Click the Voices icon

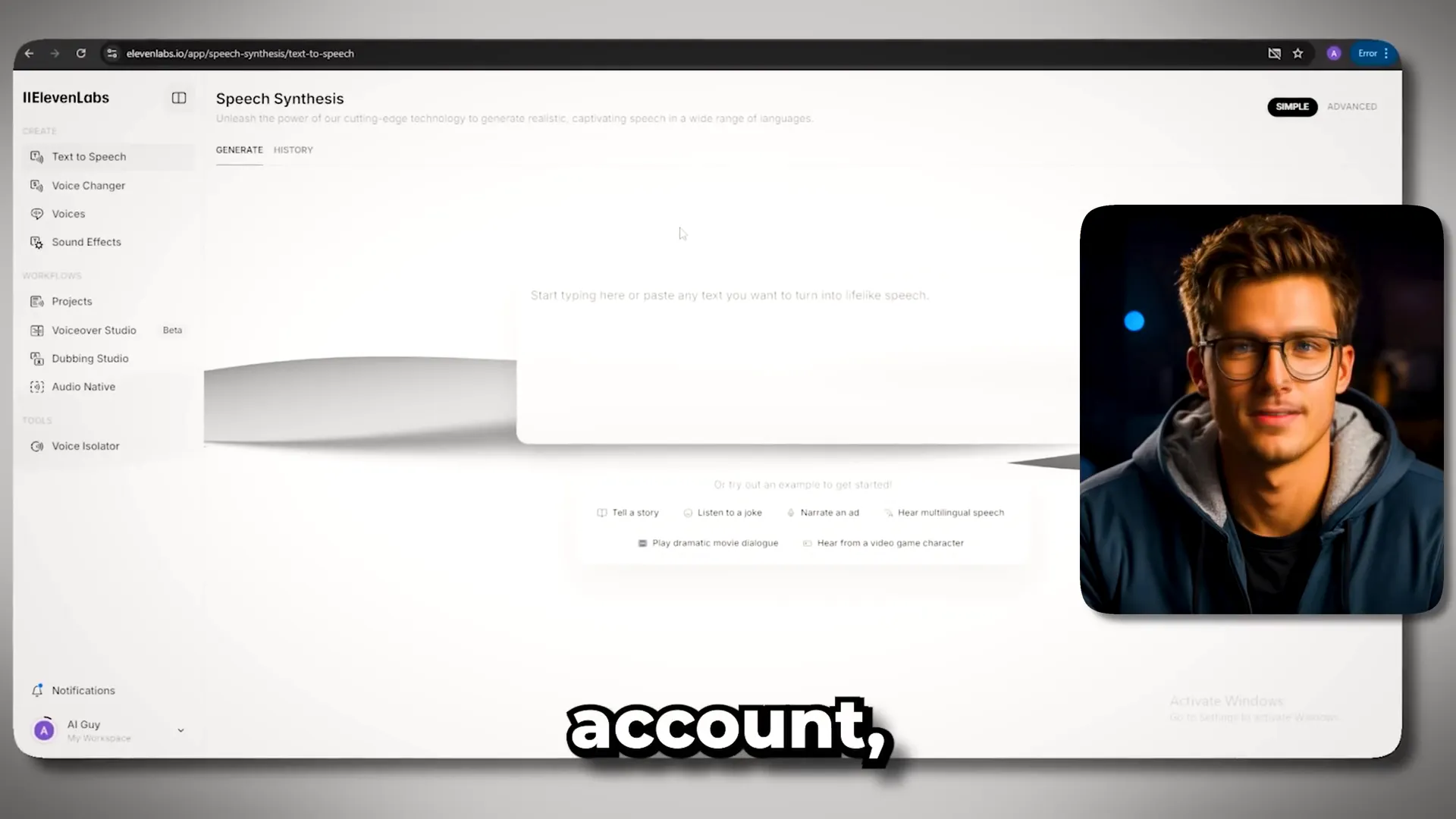pos(37,213)
